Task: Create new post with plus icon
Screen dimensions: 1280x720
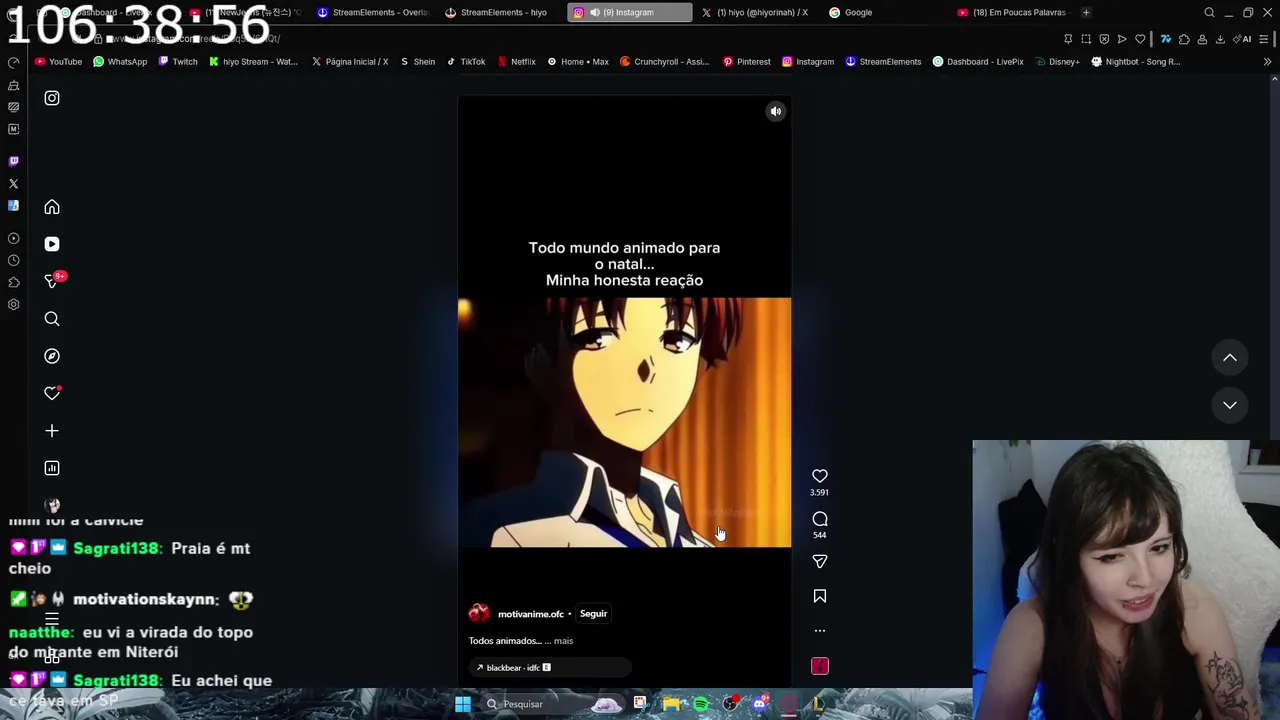Action: [52, 431]
